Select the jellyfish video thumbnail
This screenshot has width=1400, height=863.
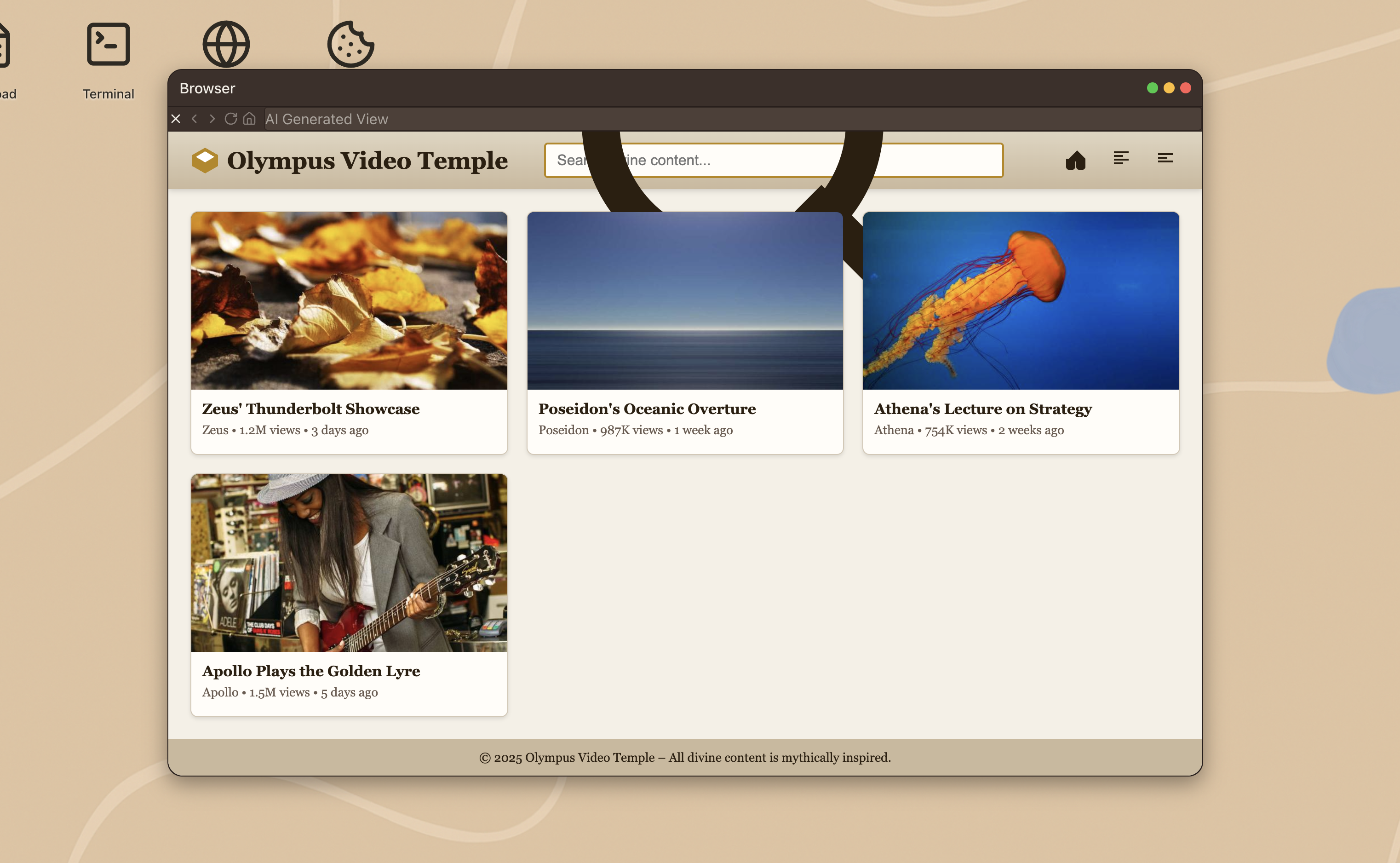coord(1021,301)
